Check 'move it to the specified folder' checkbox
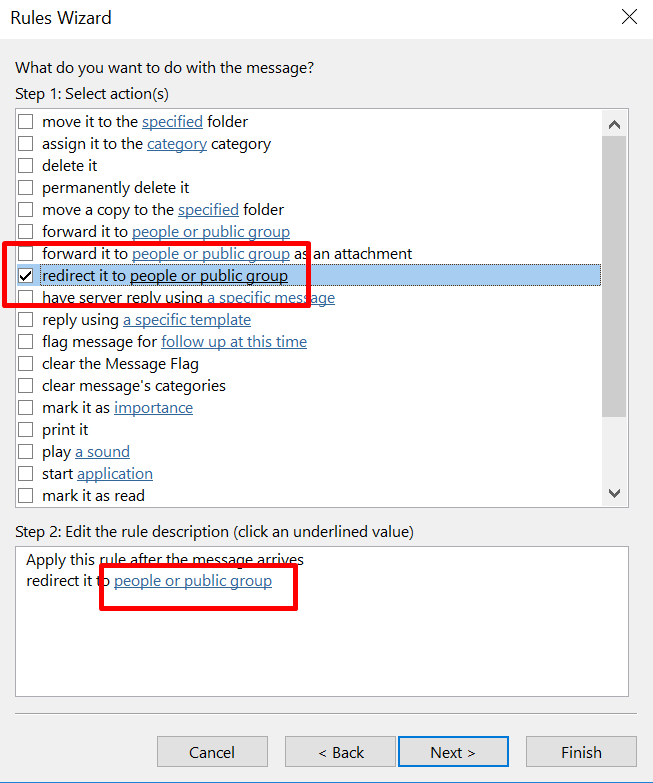653x783 pixels. pos(25,122)
